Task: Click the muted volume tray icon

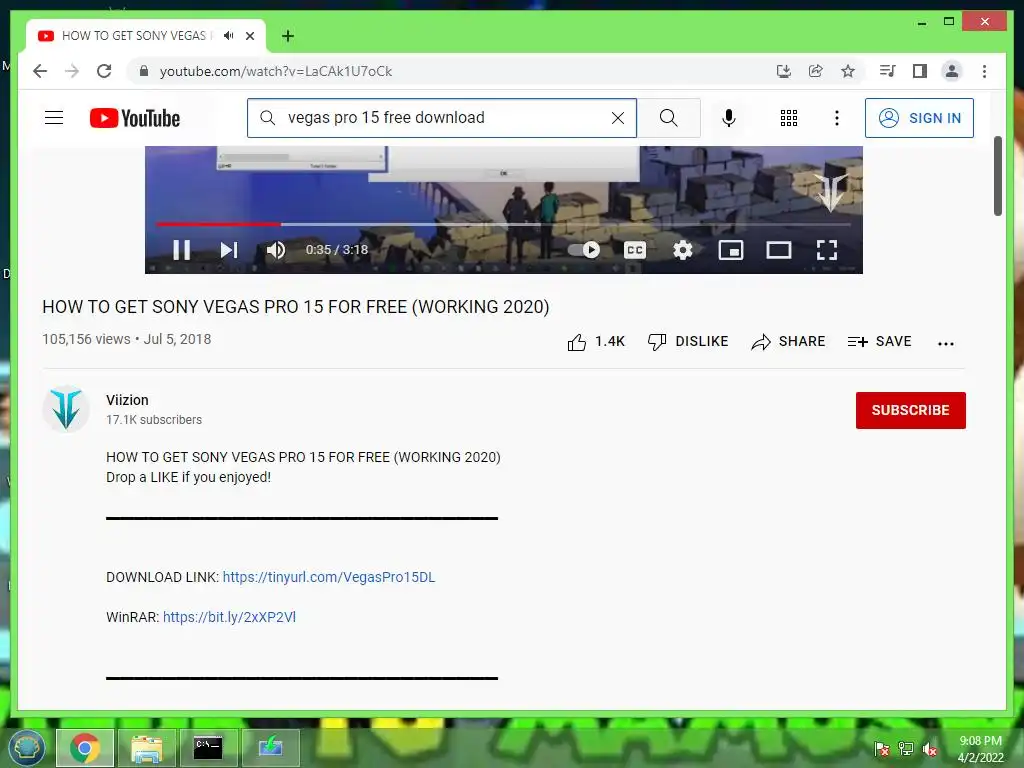Action: (929, 749)
